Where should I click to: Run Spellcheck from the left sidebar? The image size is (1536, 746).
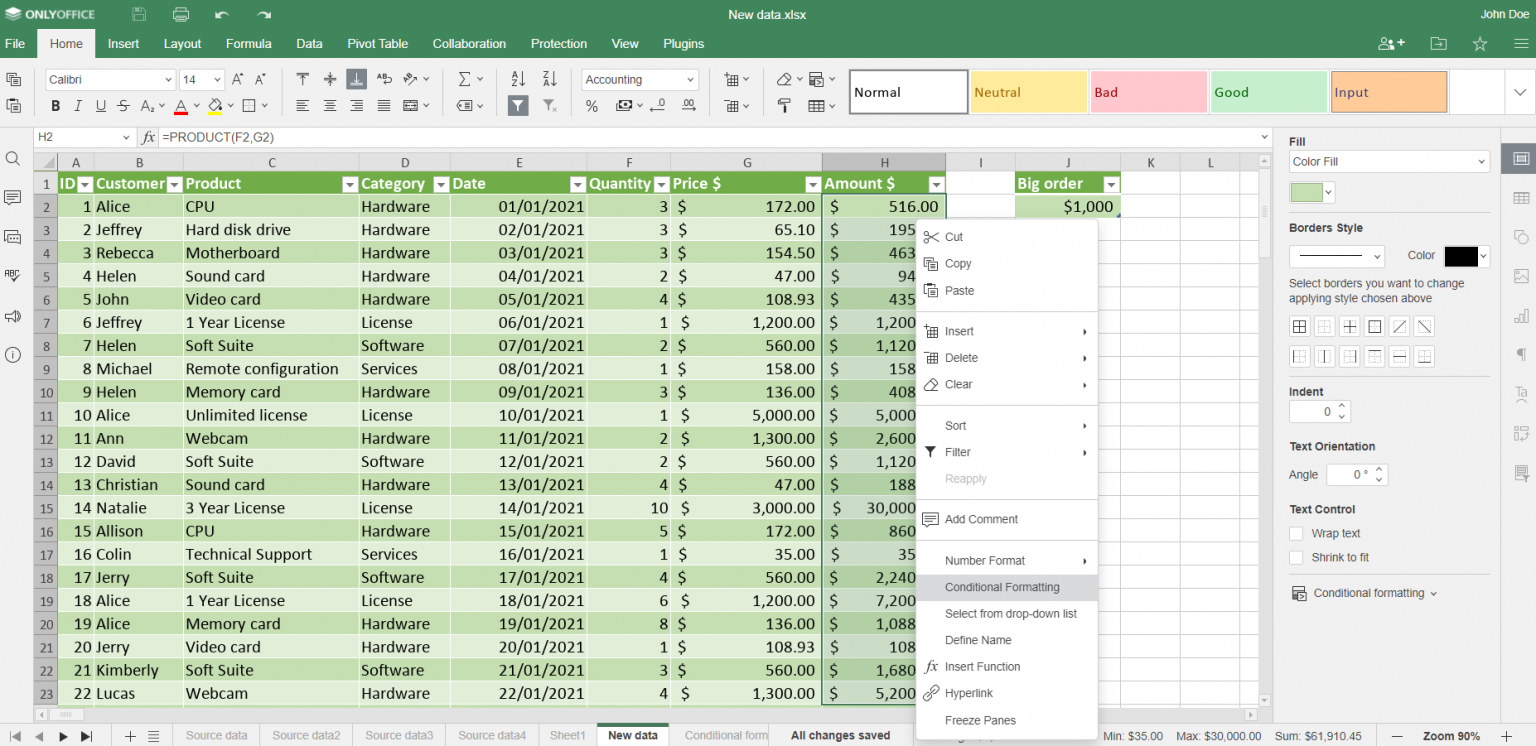tap(13, 277)
